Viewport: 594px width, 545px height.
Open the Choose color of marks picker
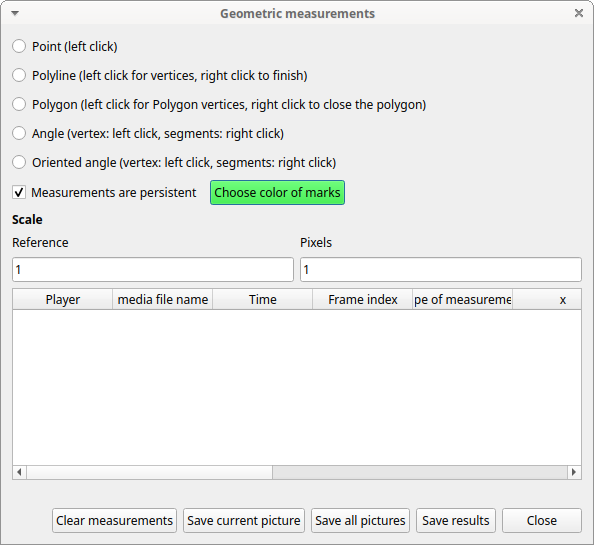[277, 192]
